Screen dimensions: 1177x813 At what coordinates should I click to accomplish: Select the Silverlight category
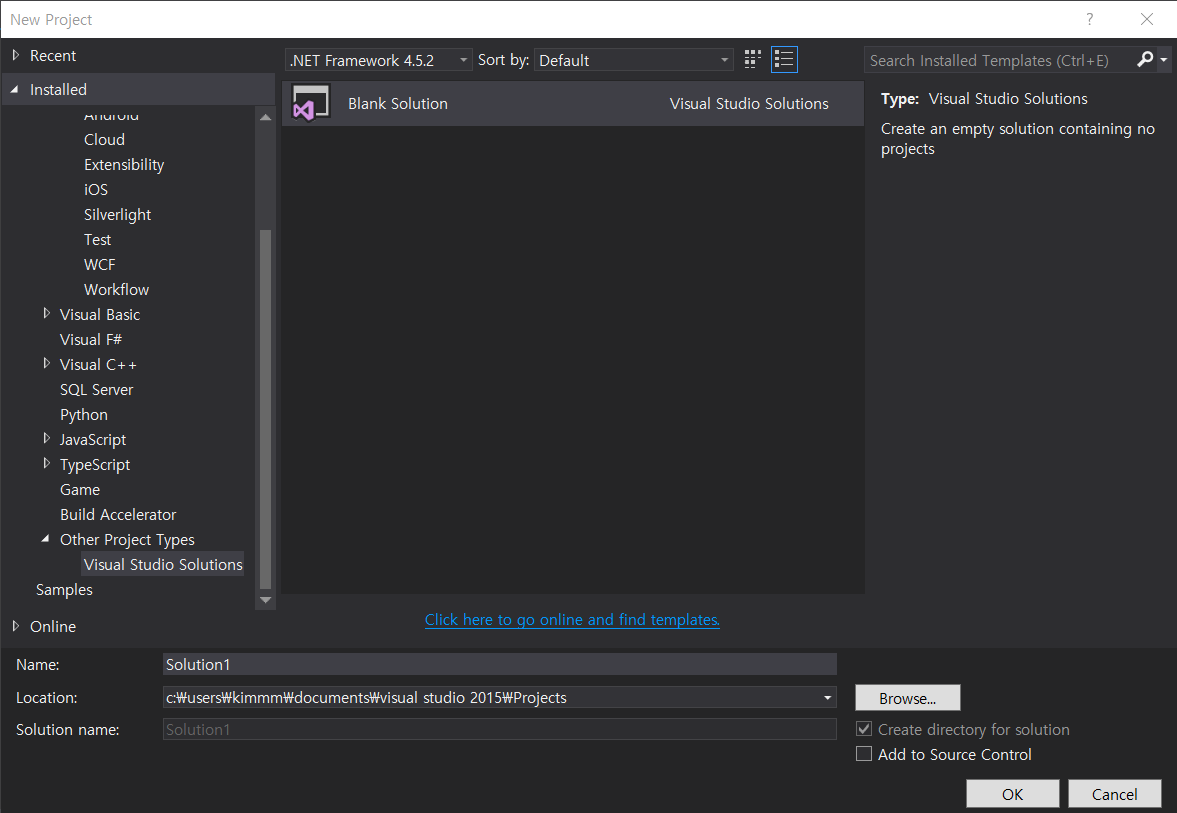[117, 215]
